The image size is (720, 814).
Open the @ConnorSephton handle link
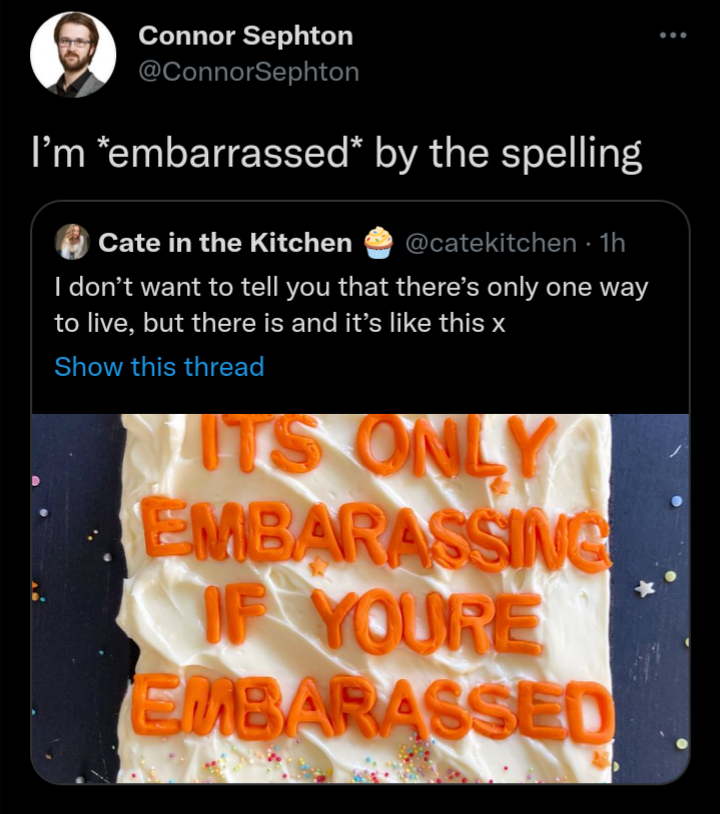pos(249,72)
